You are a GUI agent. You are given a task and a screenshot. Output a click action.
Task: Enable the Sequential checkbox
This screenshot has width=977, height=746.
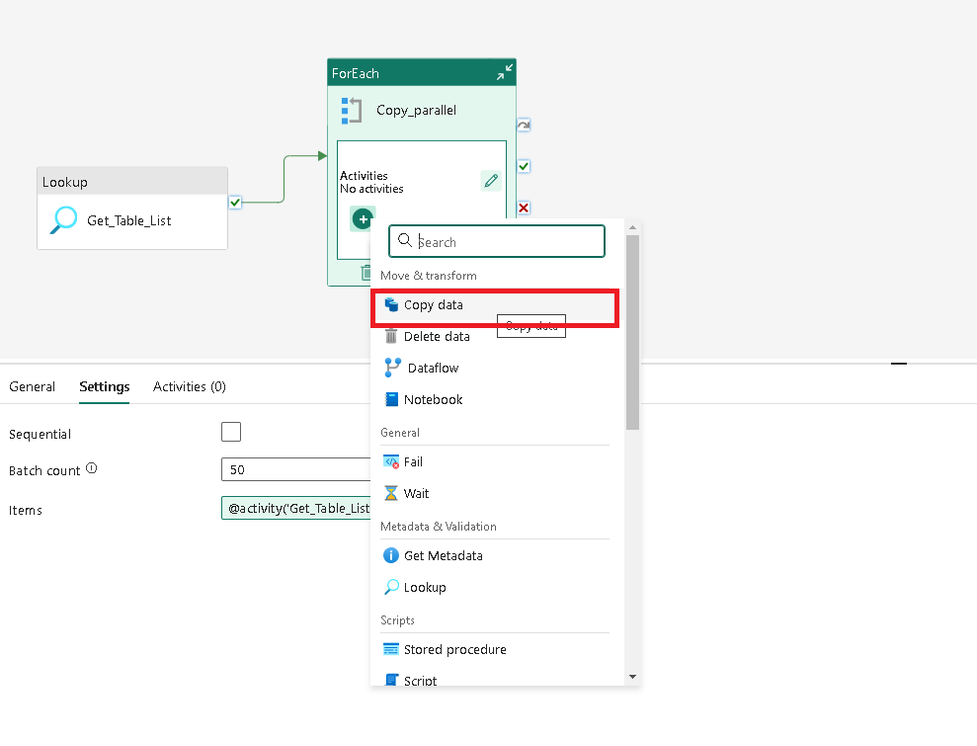pyautogui.click(x=231, y=432)
